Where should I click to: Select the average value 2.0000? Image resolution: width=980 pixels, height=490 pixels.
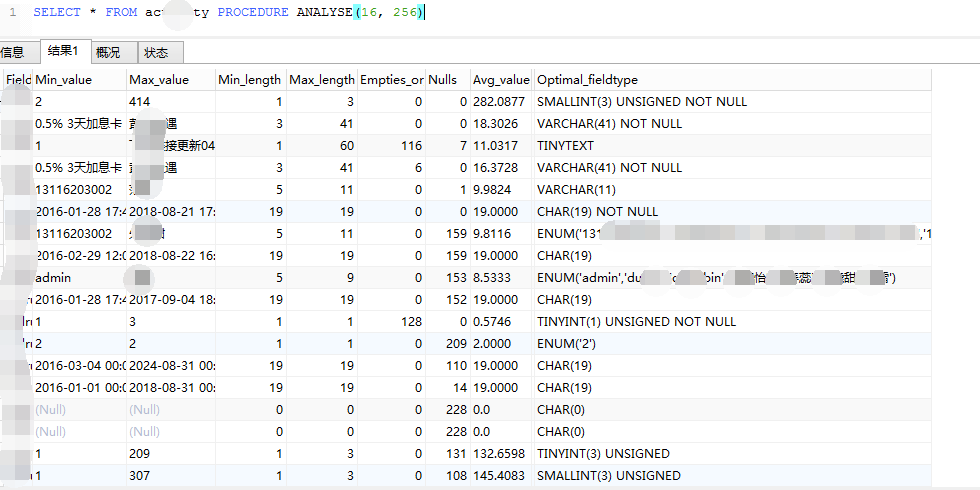point(501,343)
